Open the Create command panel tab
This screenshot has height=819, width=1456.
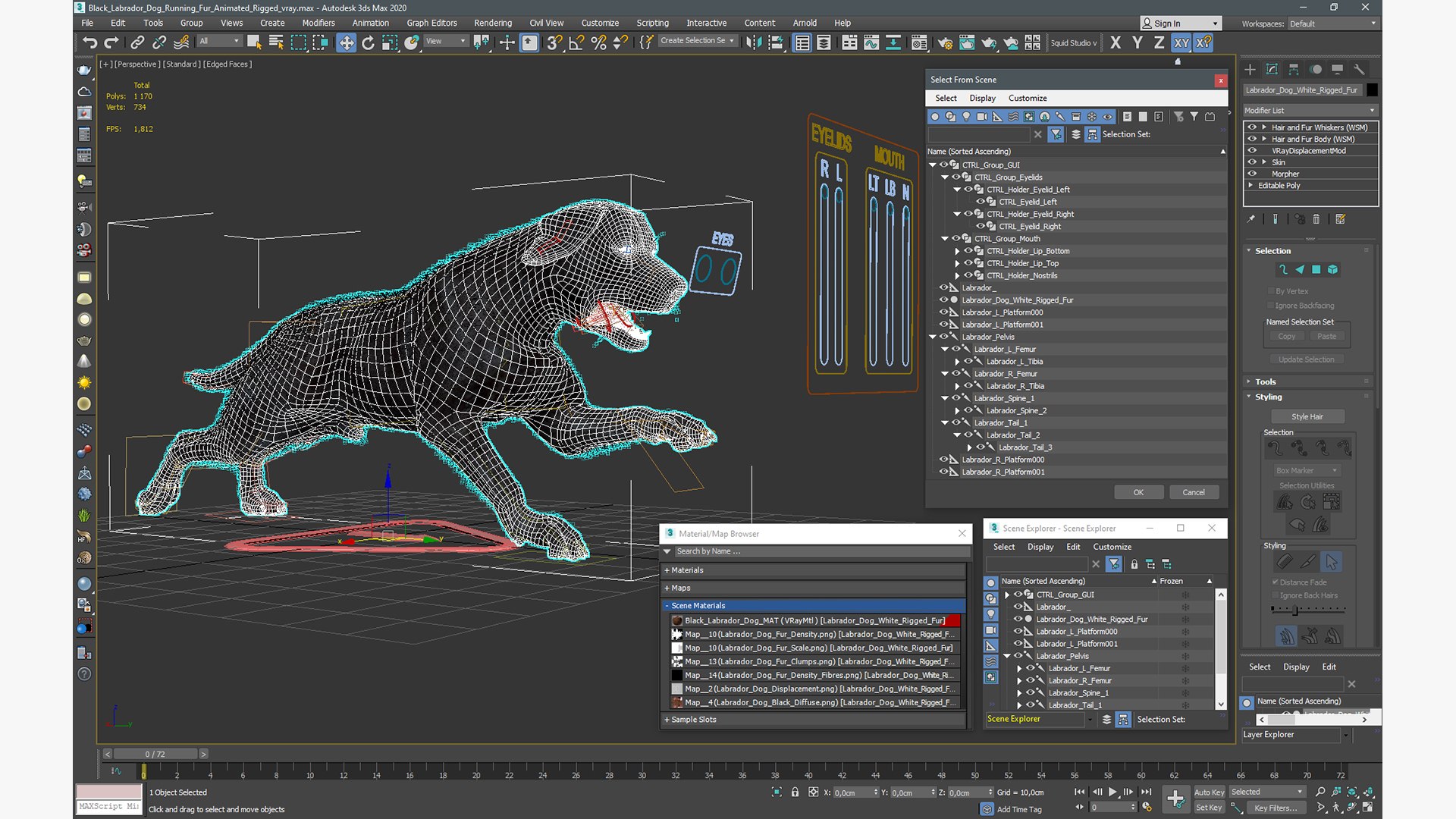[x=1250, y=69]
